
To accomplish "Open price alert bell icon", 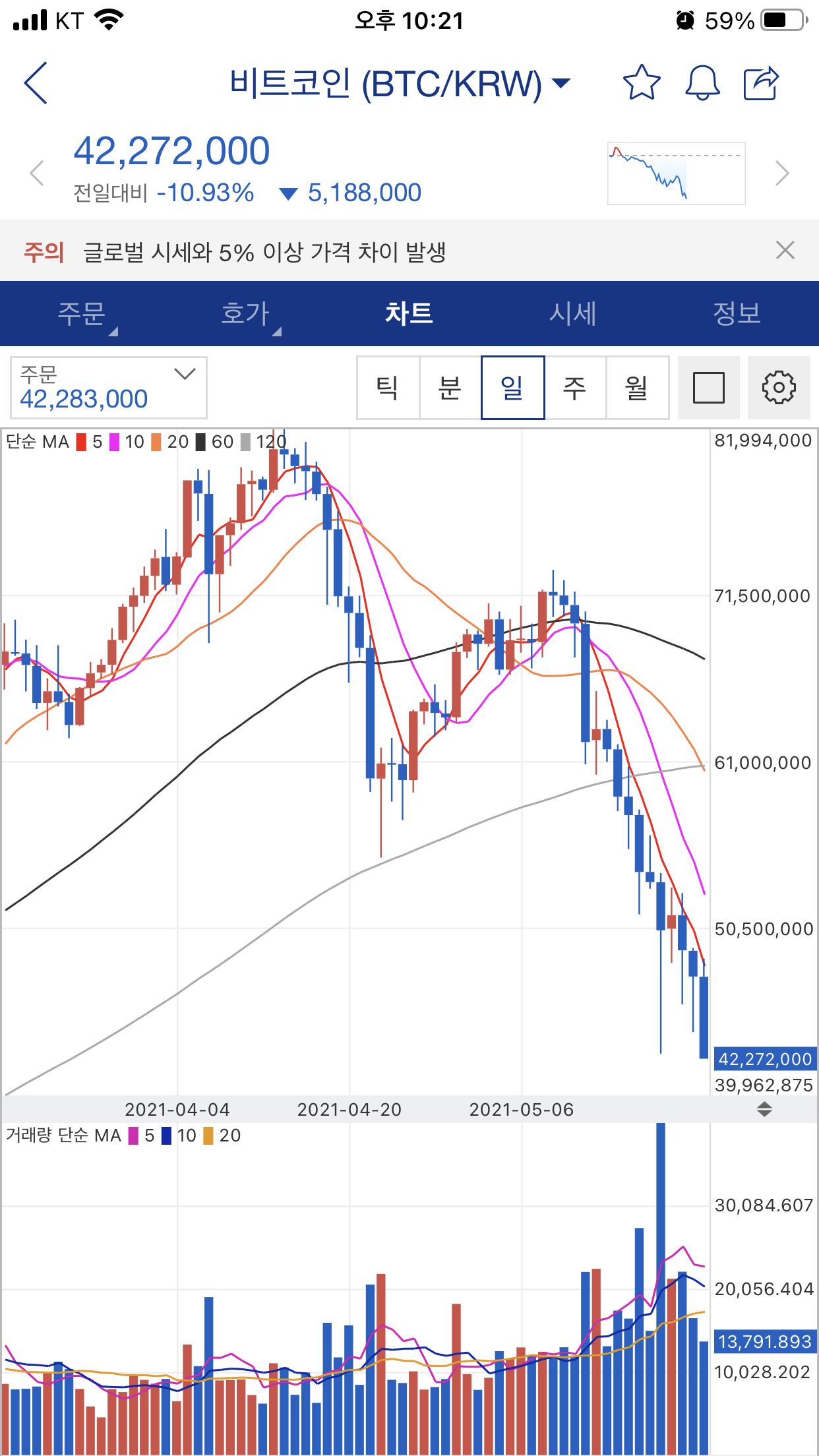I will click(x=702, y=83).
